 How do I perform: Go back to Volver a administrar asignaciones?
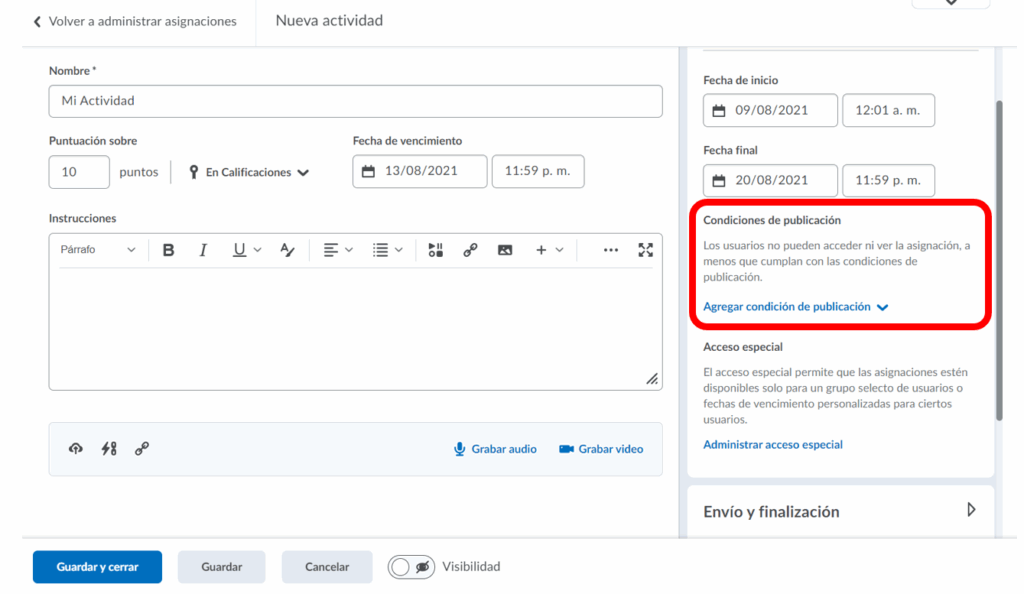tap(135, 21)
